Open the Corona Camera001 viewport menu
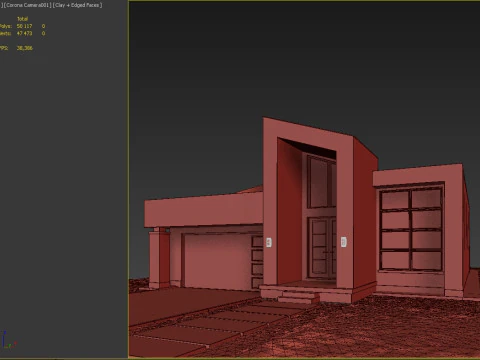480x360 pixels. click(x=27, y=5)
